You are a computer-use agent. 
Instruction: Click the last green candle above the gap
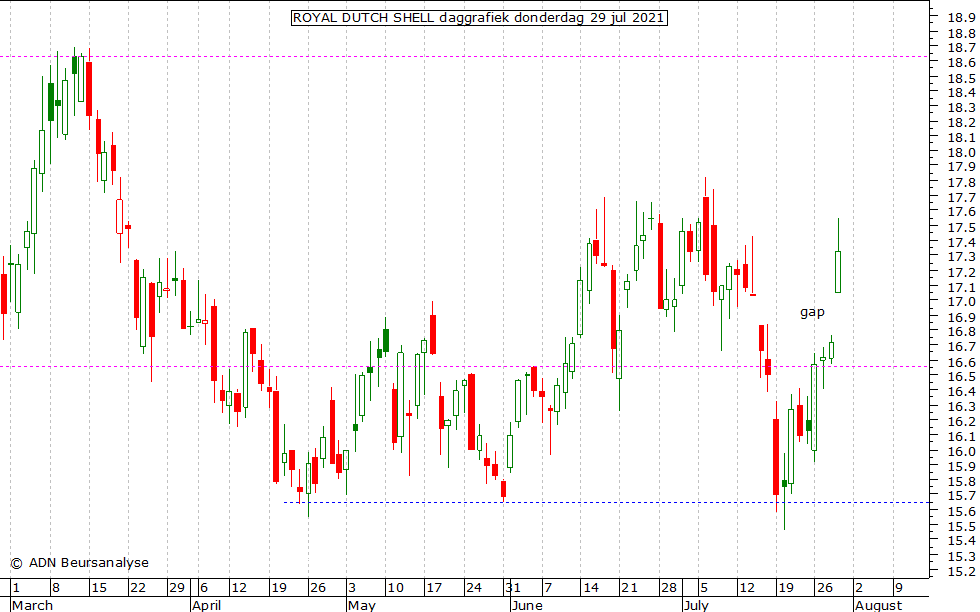point(838,272)
